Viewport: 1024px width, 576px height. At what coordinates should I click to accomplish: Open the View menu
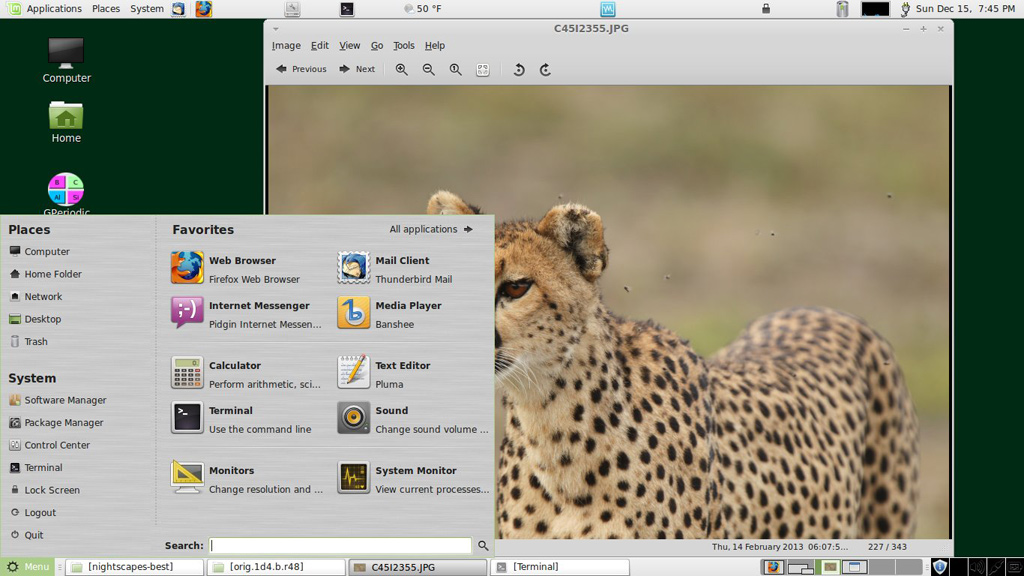pos(349,46)
